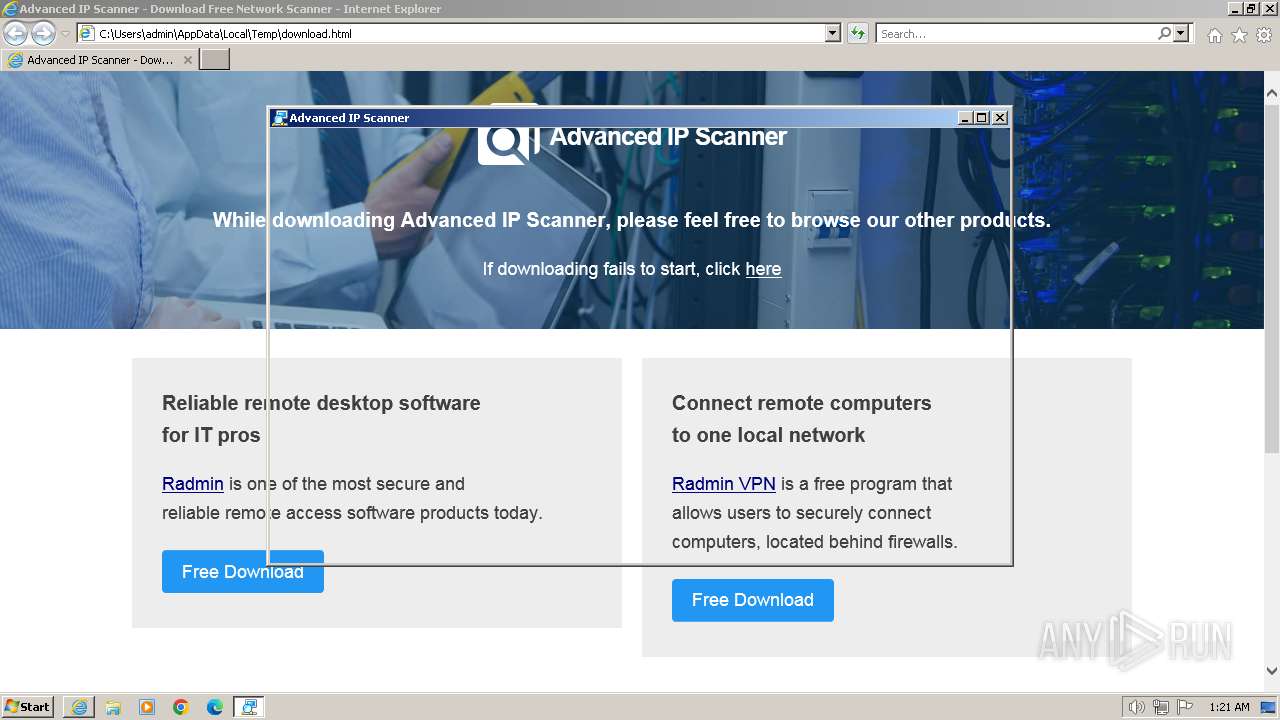Open the Tools gear icon
1280x720 pixels.
(x=1264, y=35)
